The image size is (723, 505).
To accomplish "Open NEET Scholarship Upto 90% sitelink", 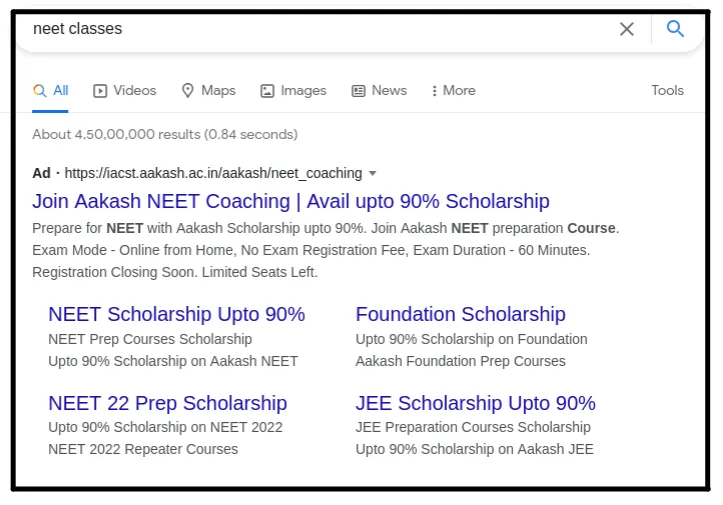I will click(x=177, y=314).
